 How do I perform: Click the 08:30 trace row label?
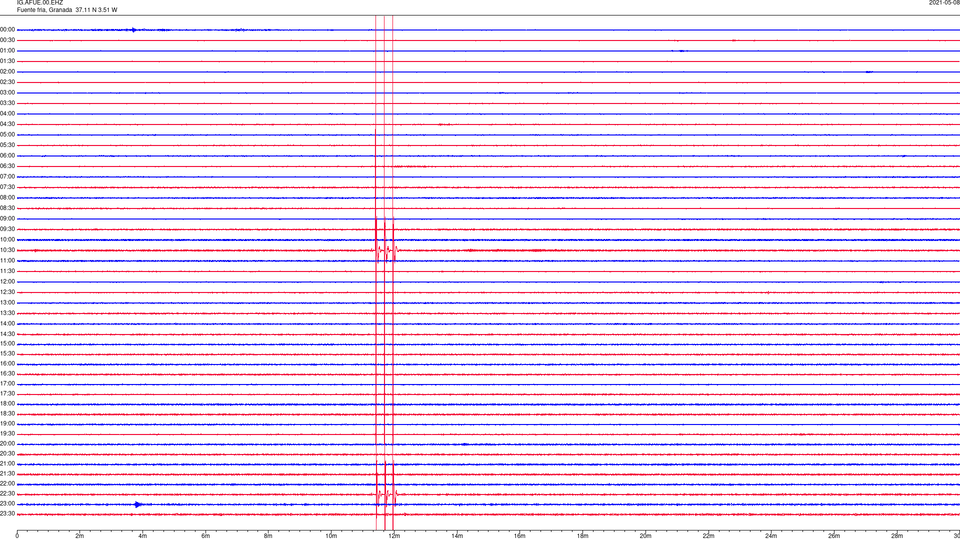[7, 208]
